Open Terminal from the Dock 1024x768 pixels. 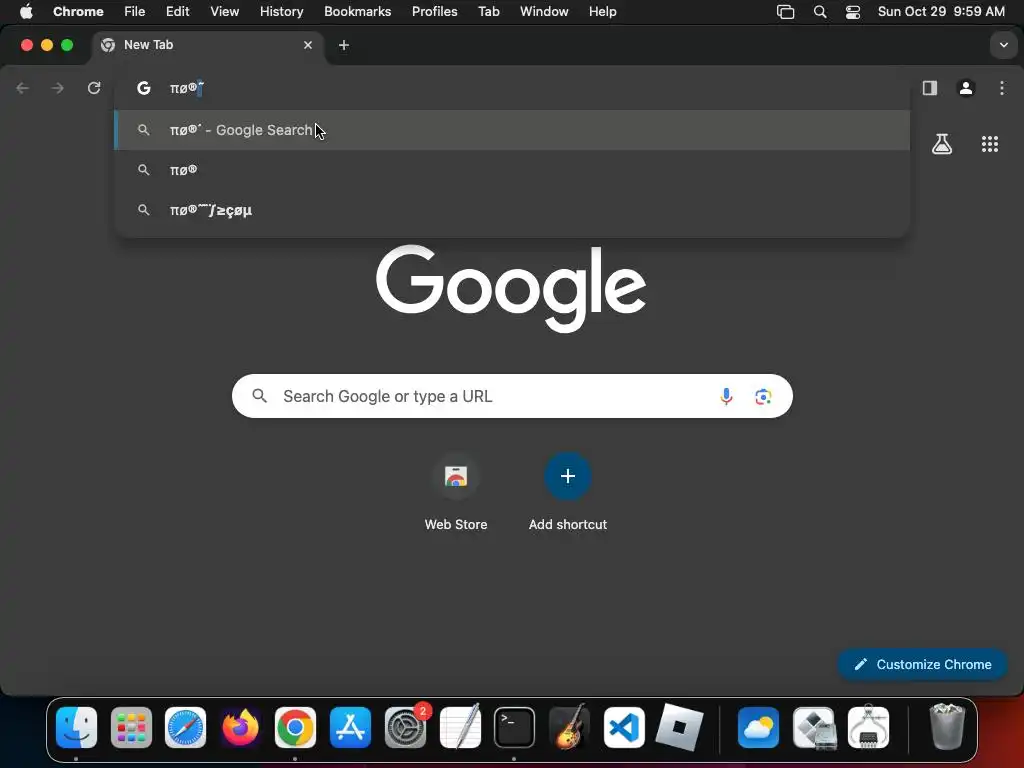click(515, 728)
